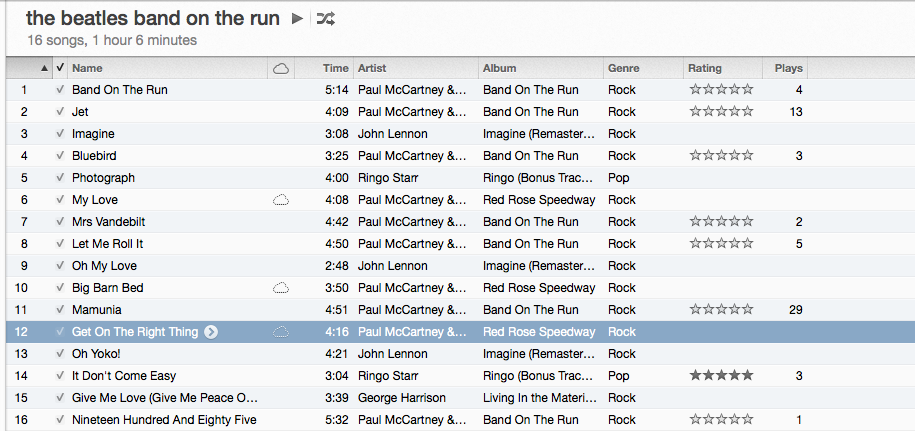Uncheck the Mamunia song checkbox
Image resolution: width=915 pixels, height=431 pixels.
60,310
